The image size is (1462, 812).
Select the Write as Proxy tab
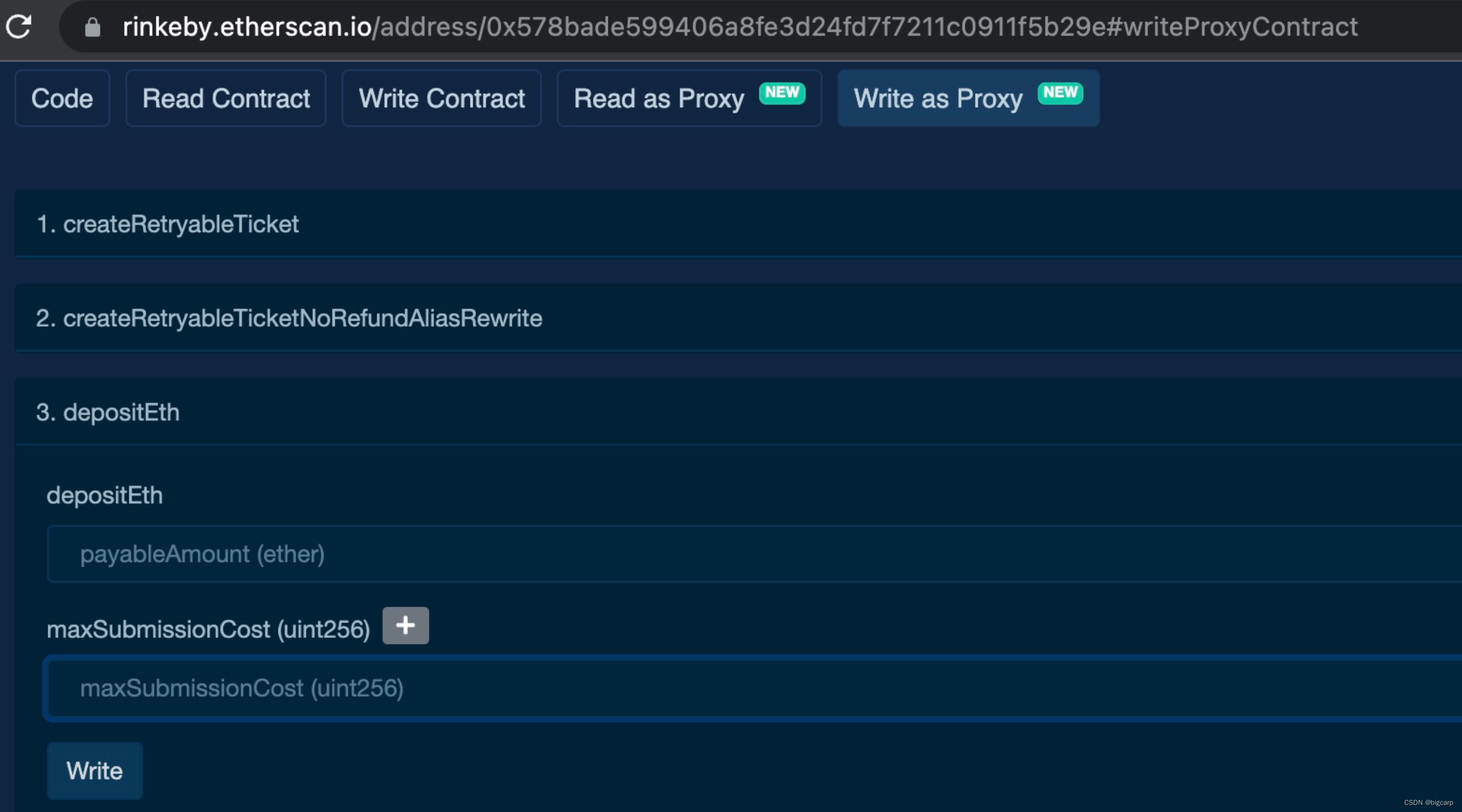(938, 98)
